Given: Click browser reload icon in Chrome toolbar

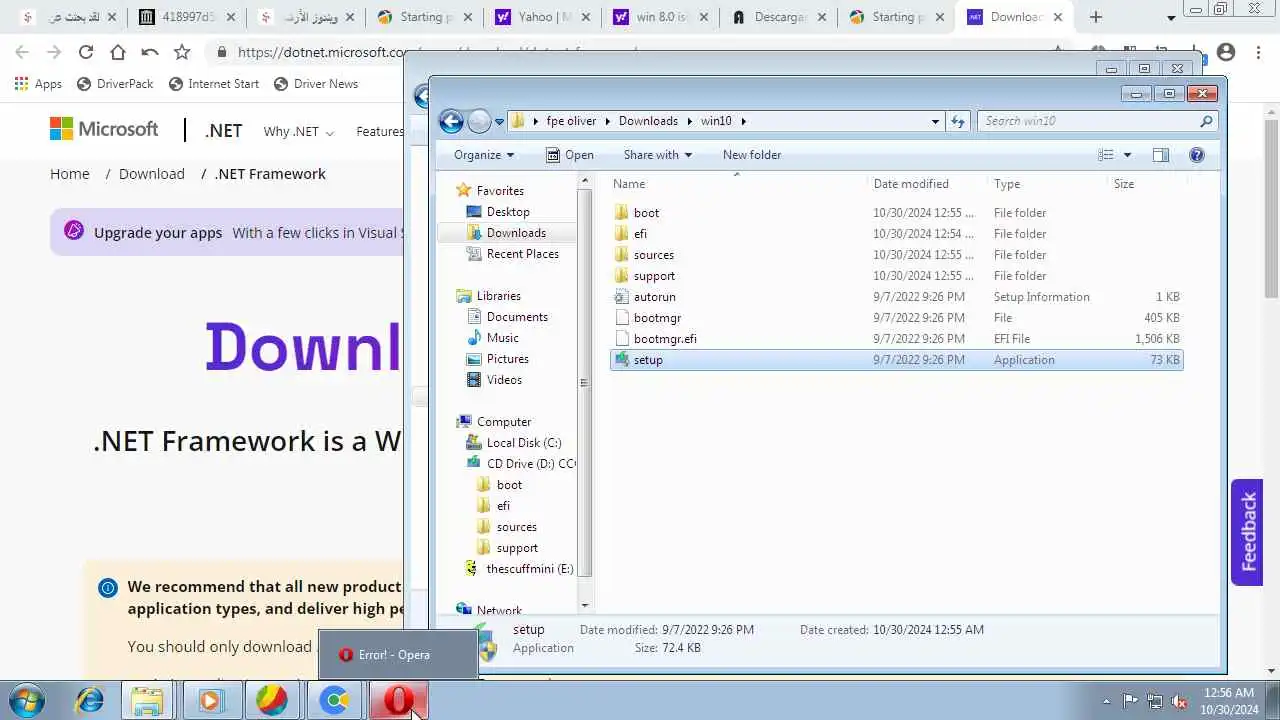Looking at the screenshot, I should click(86, 52).
